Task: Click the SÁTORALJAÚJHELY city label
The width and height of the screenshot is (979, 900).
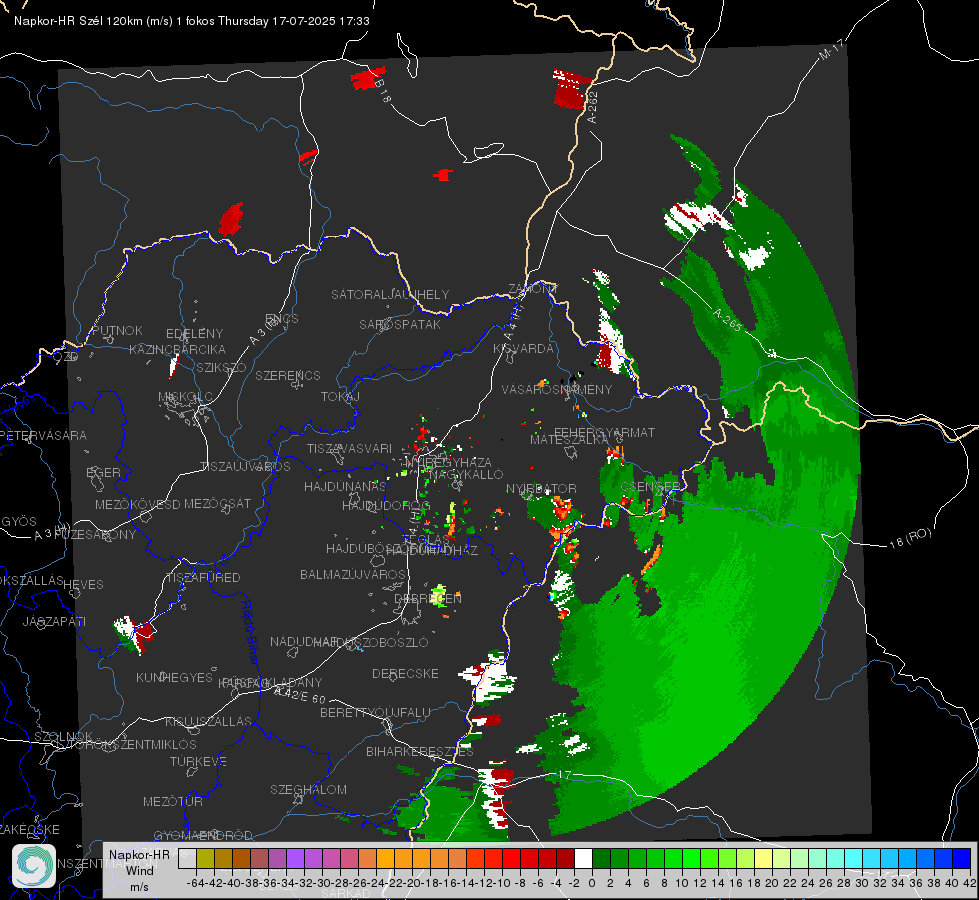Action: click(x=390, y=294)
